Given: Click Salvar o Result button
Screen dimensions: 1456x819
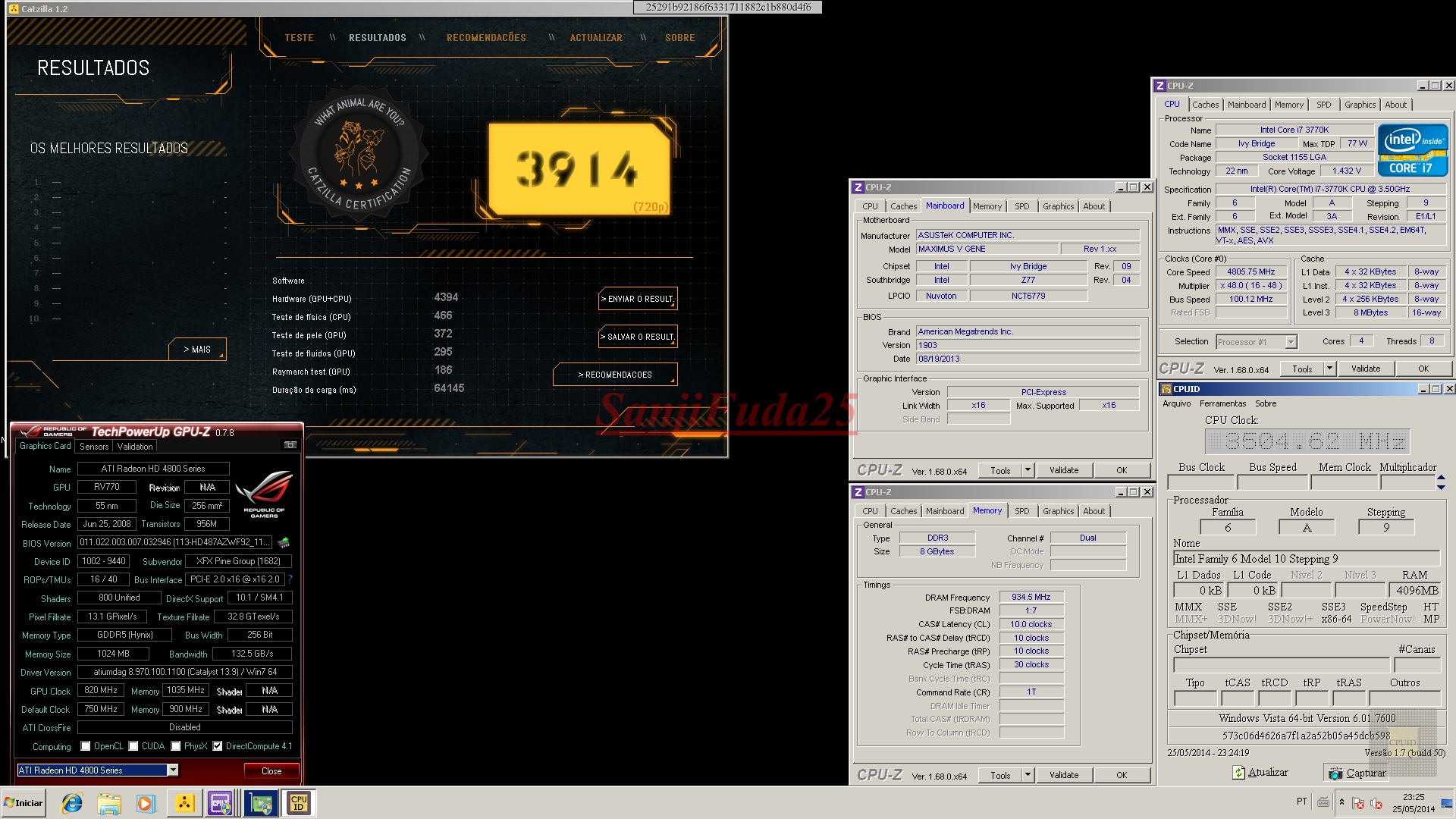Looking at the screenshot, I should pos(638,337).
